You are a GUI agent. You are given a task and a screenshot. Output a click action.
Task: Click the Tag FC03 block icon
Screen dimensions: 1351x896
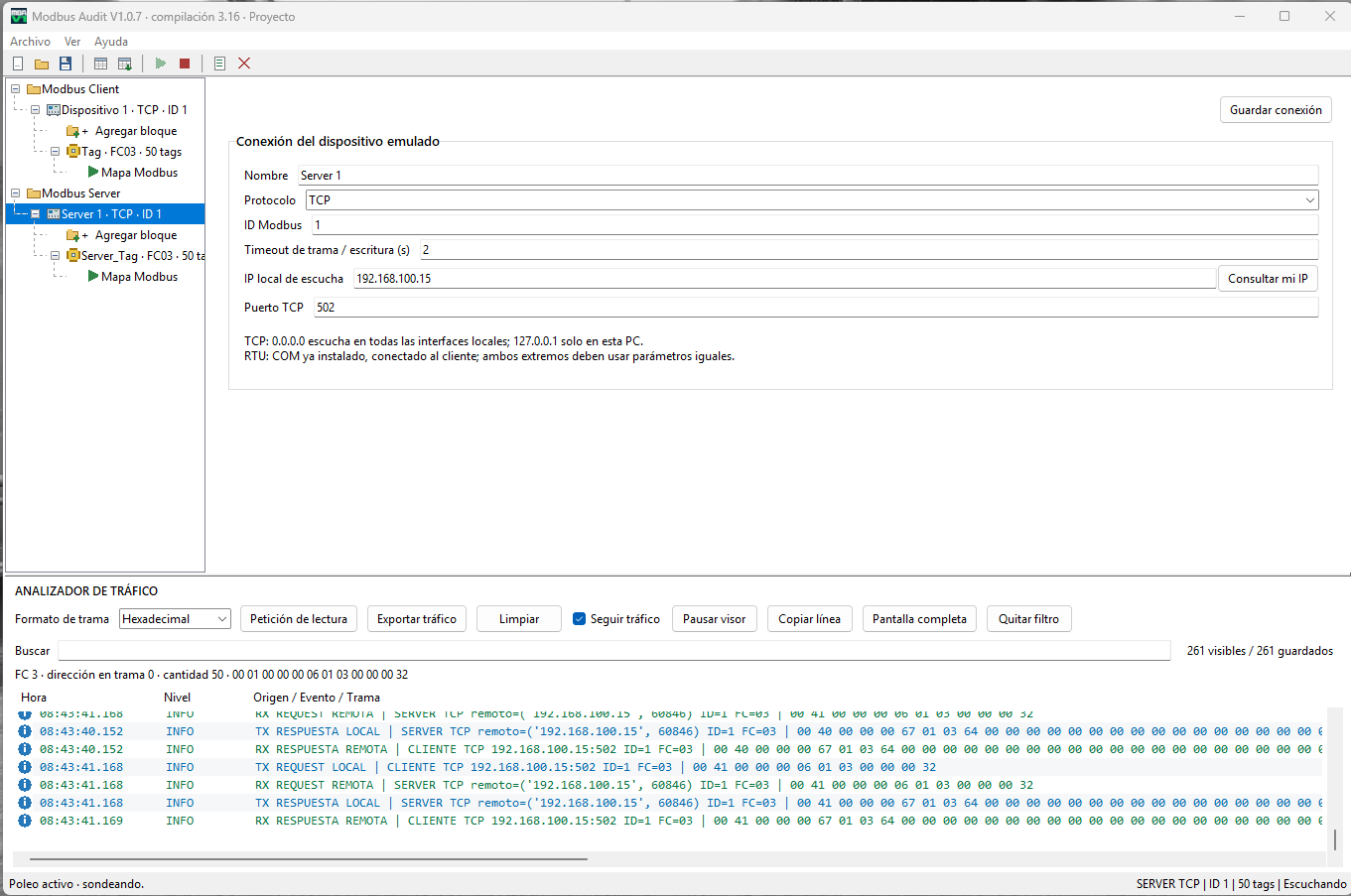coord(73,152)
